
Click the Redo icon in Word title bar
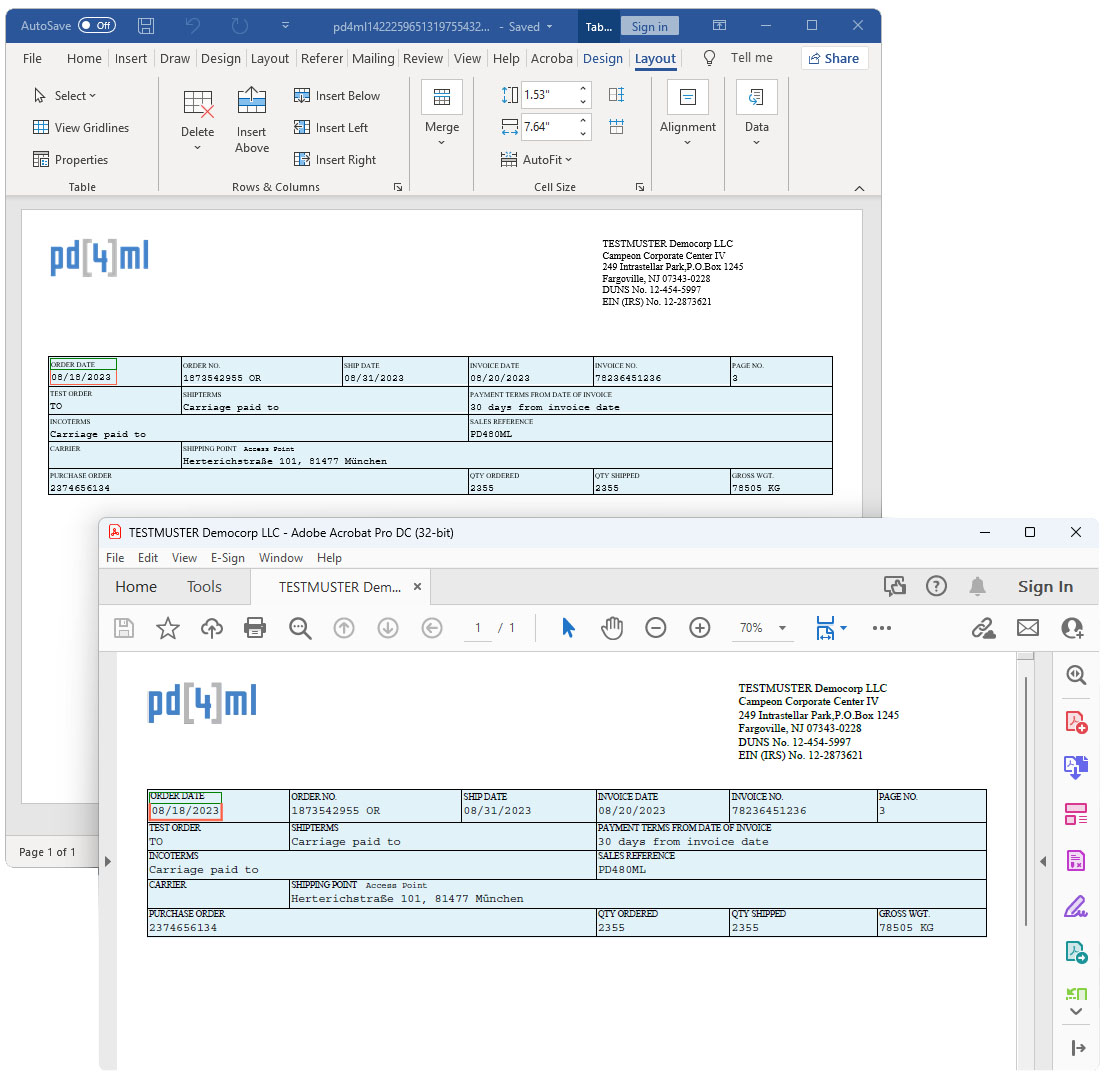click(240, 26)
